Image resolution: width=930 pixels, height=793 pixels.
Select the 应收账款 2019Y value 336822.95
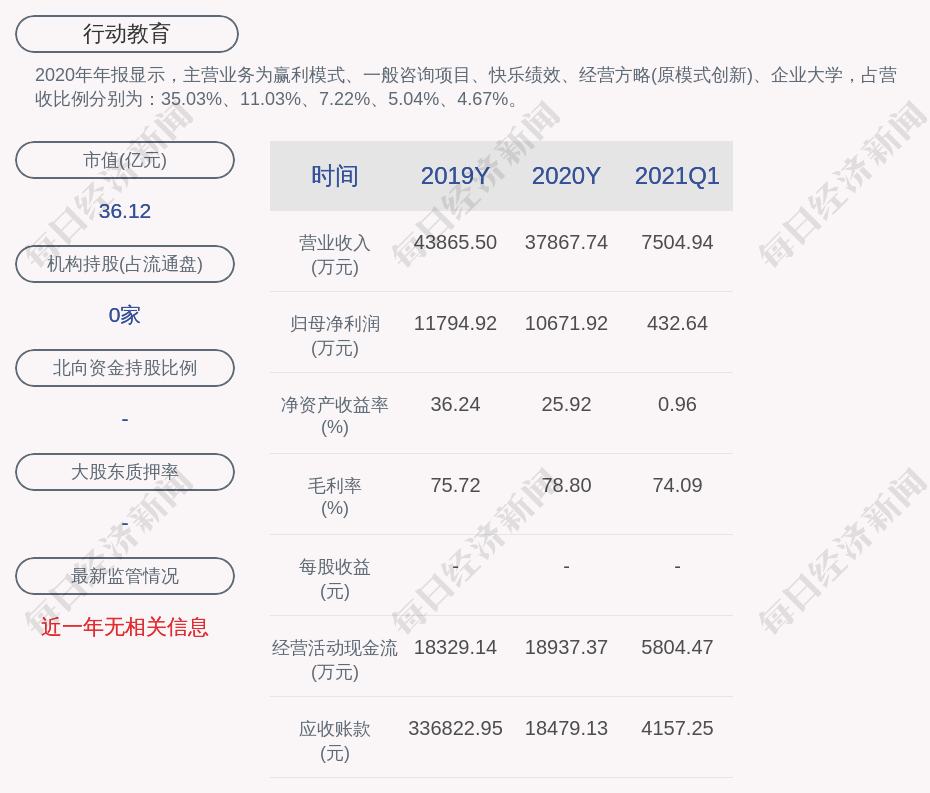pos(455,728)
